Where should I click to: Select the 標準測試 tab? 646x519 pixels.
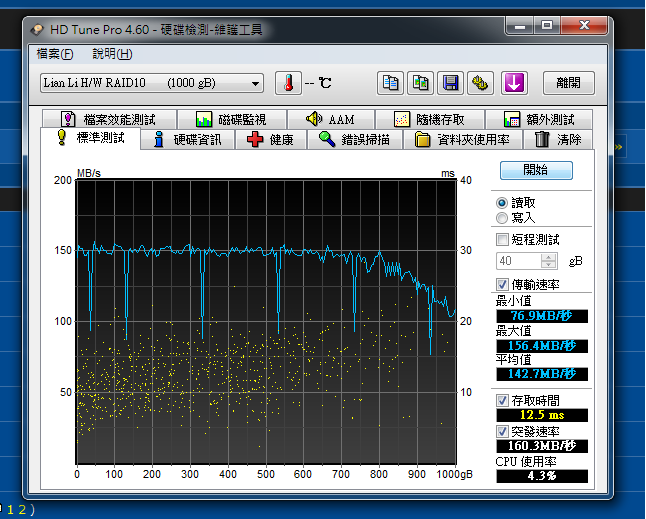coord(91,138)
